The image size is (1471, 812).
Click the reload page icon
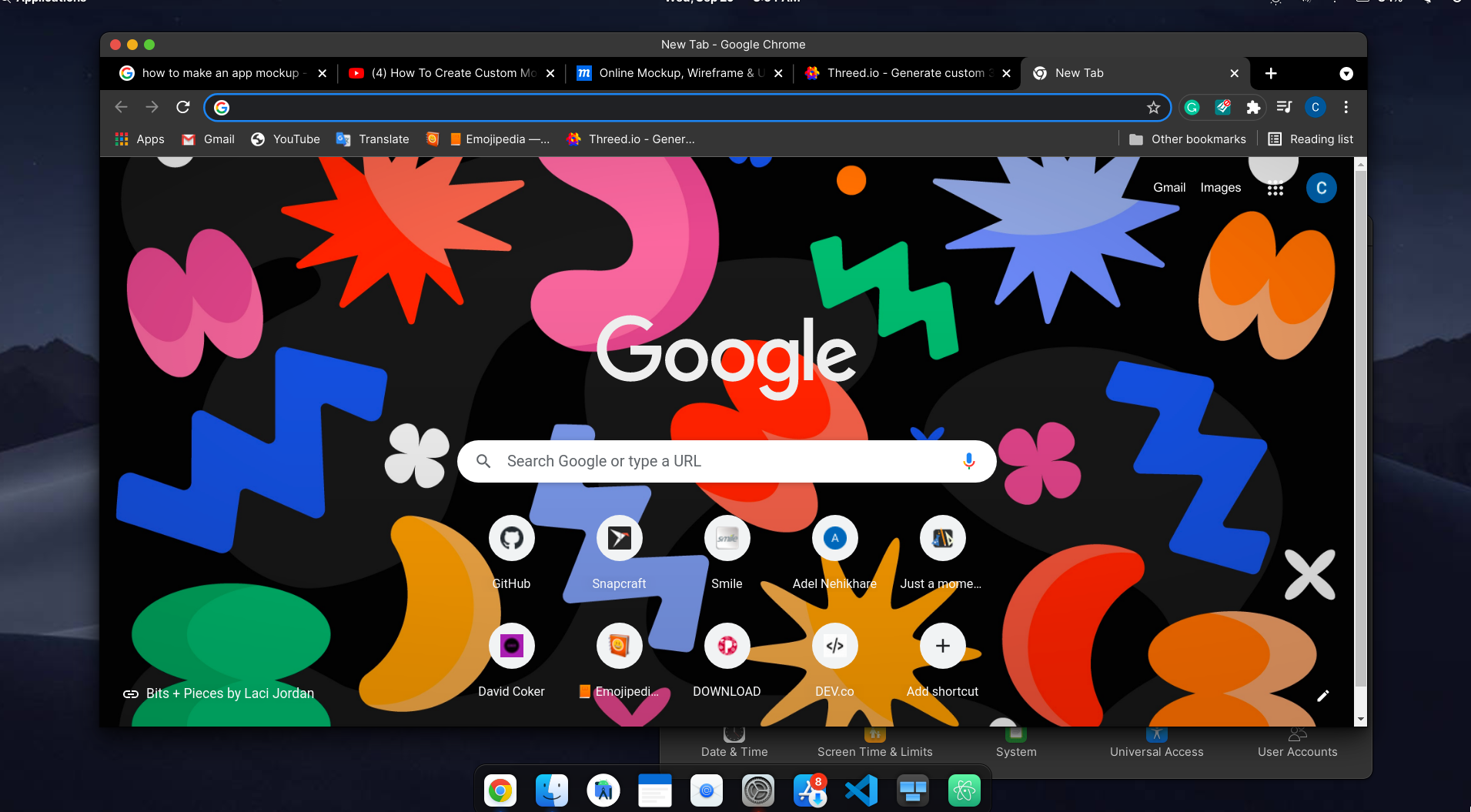pyautogui.click(x=183, y=107)
